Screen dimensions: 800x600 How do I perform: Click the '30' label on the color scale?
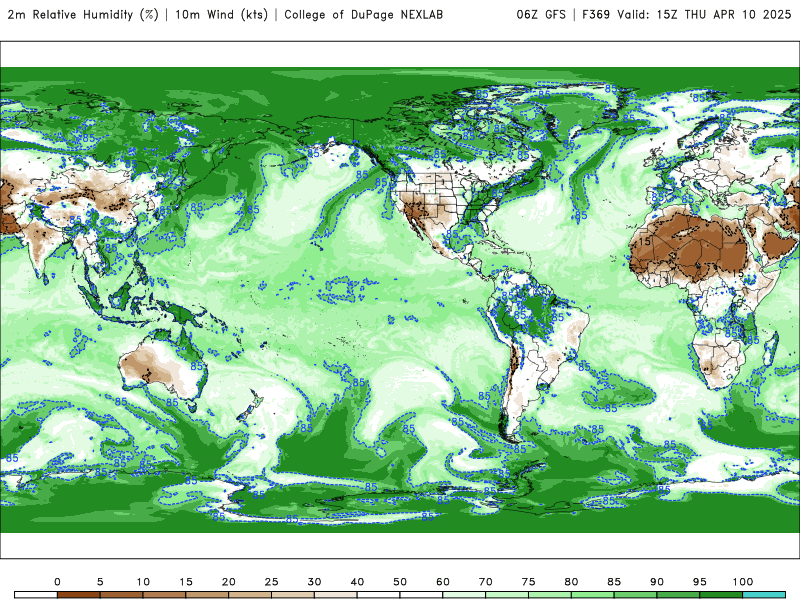[314, 582]
